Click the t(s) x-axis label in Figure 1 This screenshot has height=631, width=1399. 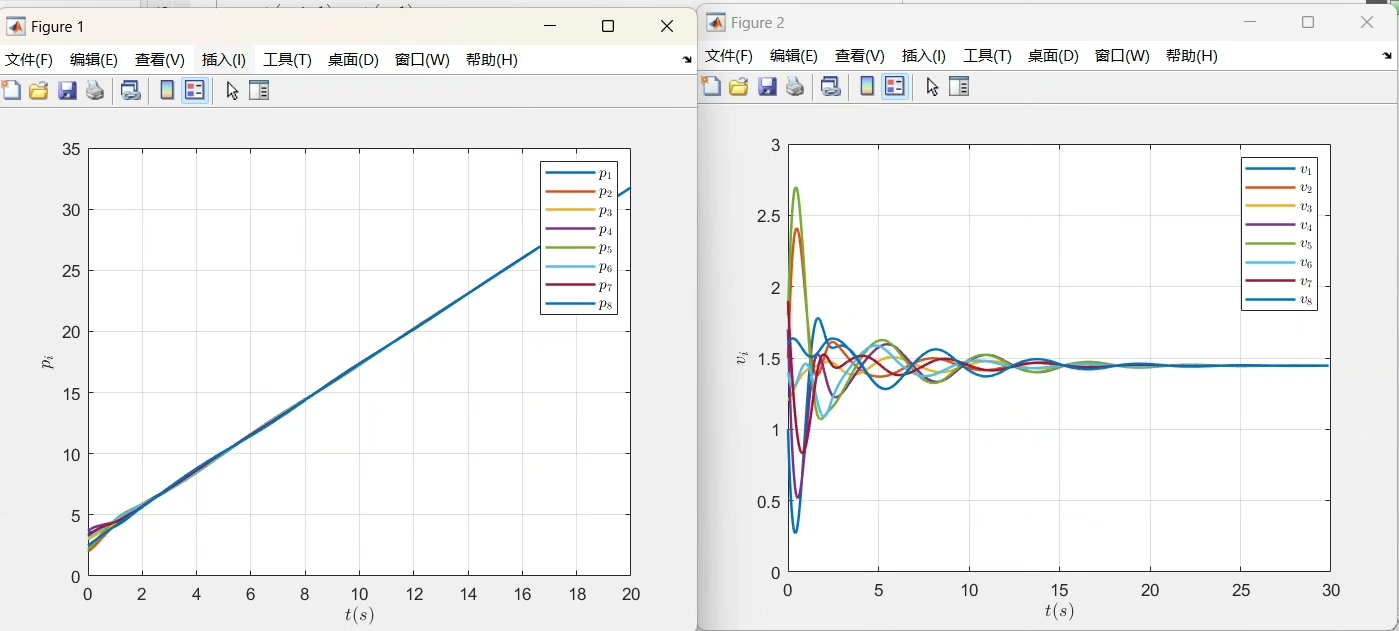[359, 616]
